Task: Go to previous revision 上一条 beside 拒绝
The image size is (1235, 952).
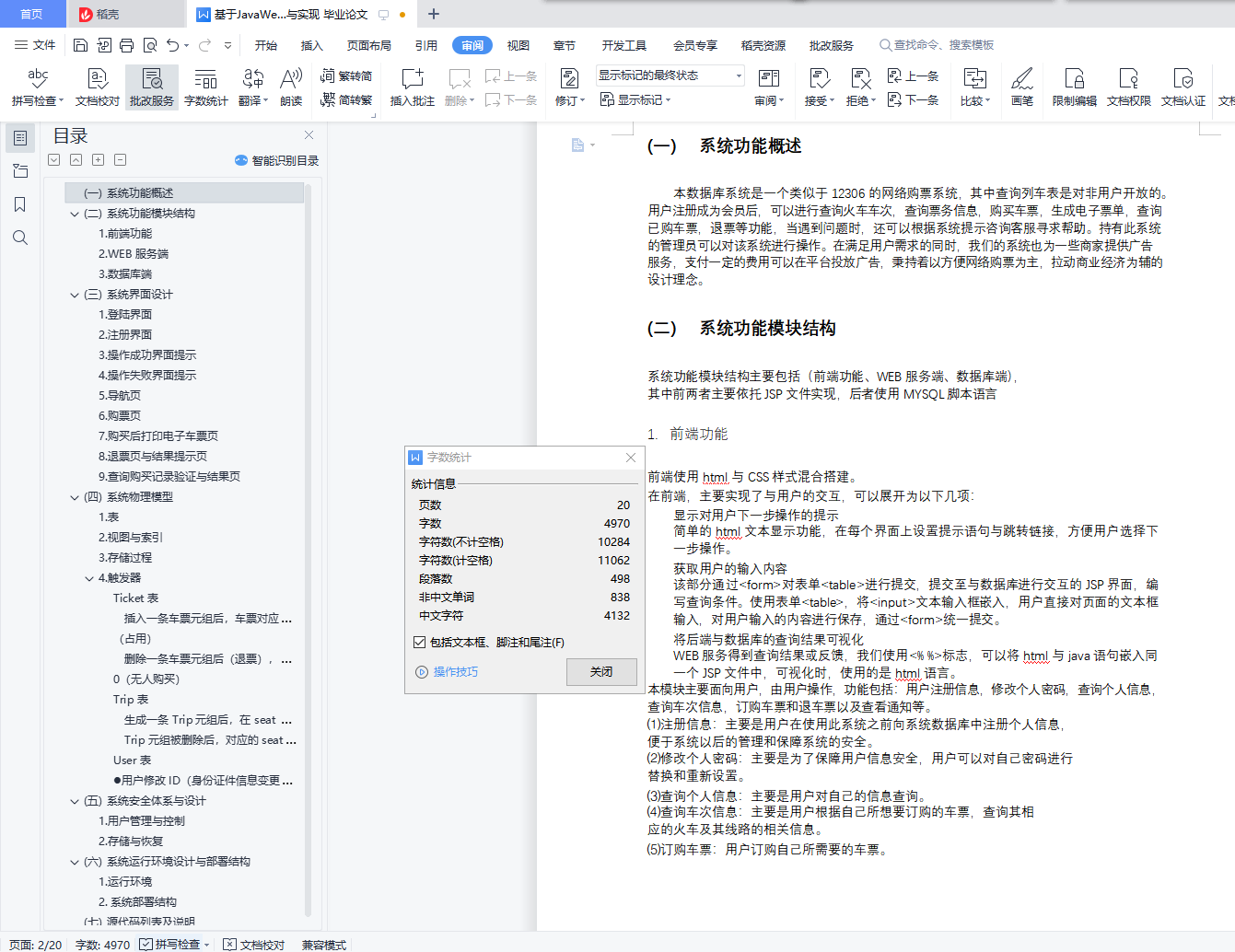Action: (913, 76)
